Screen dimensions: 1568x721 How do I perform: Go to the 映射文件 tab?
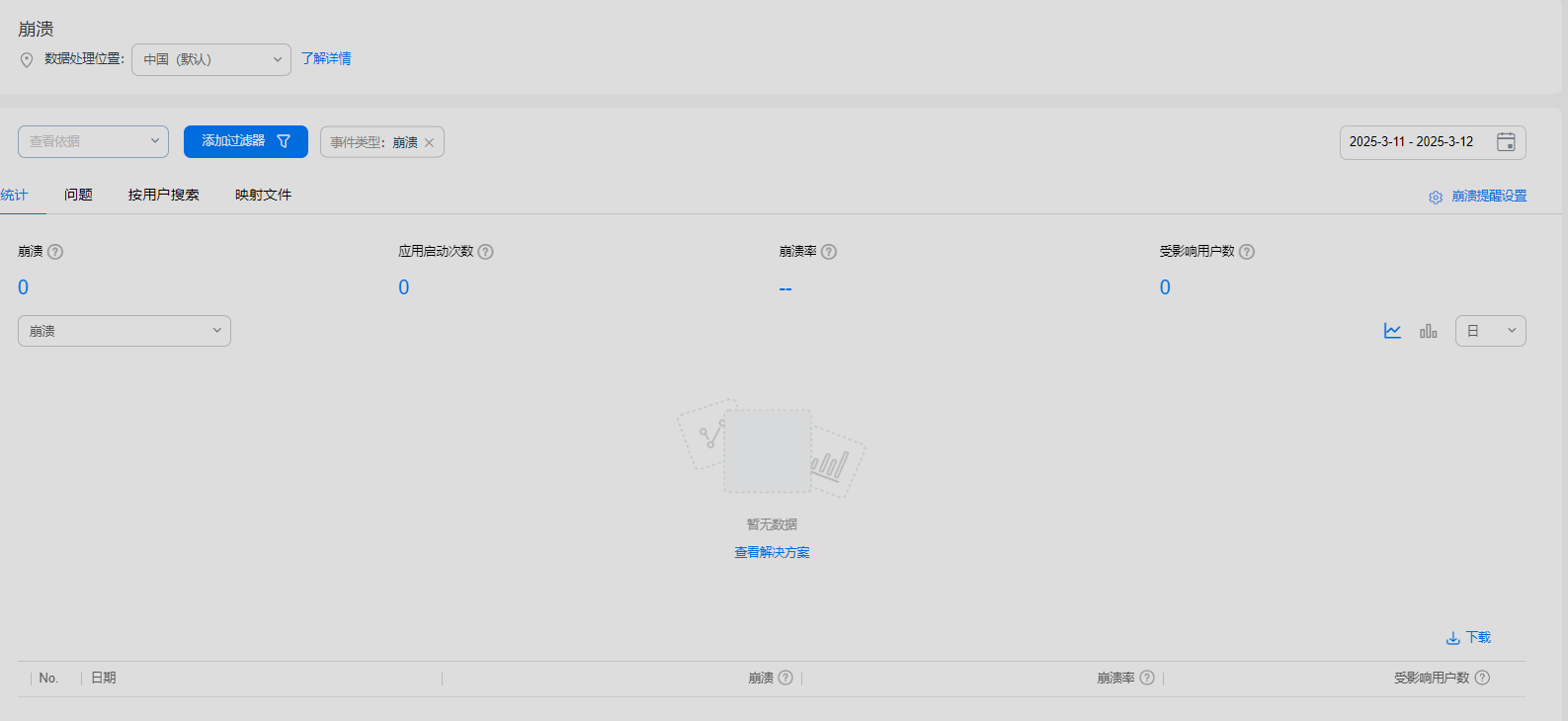(263, 195)
